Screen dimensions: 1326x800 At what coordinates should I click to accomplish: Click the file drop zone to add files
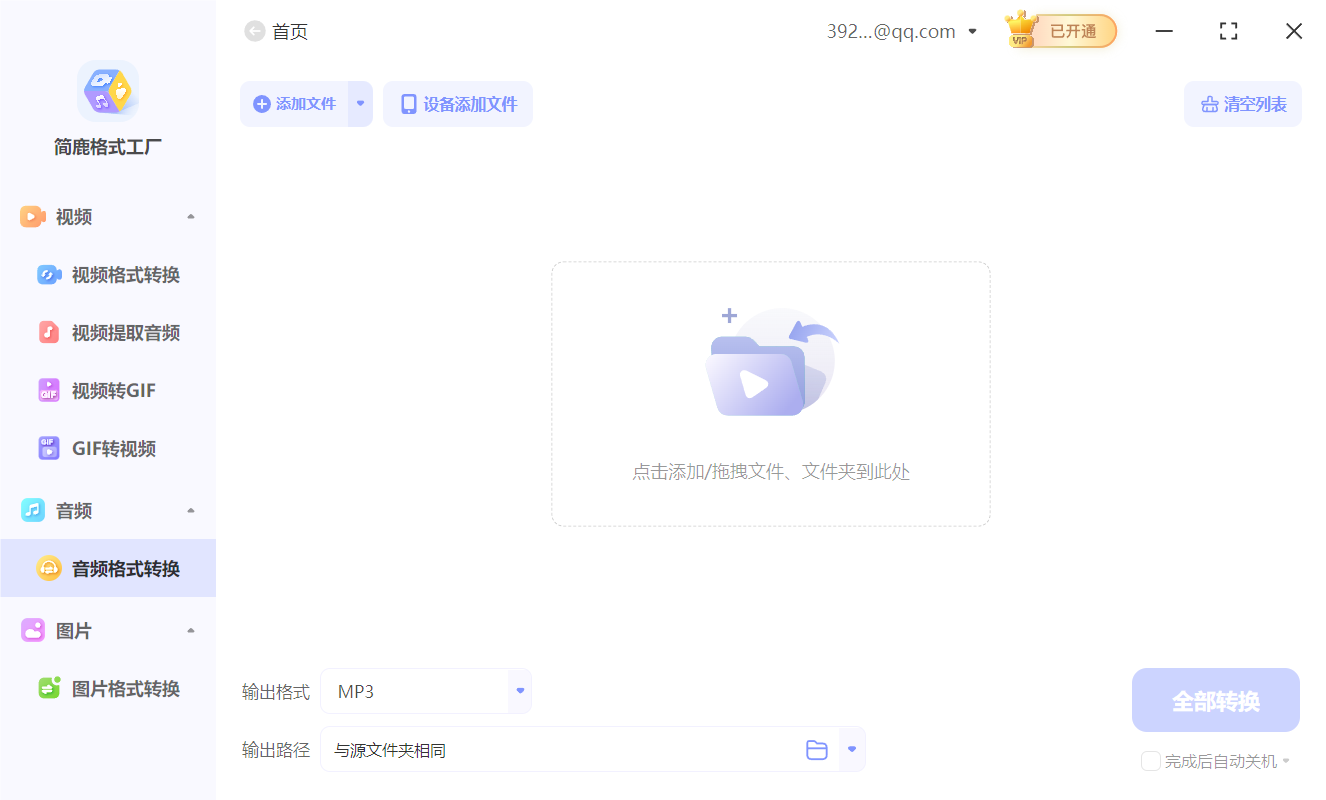[770, 393]
